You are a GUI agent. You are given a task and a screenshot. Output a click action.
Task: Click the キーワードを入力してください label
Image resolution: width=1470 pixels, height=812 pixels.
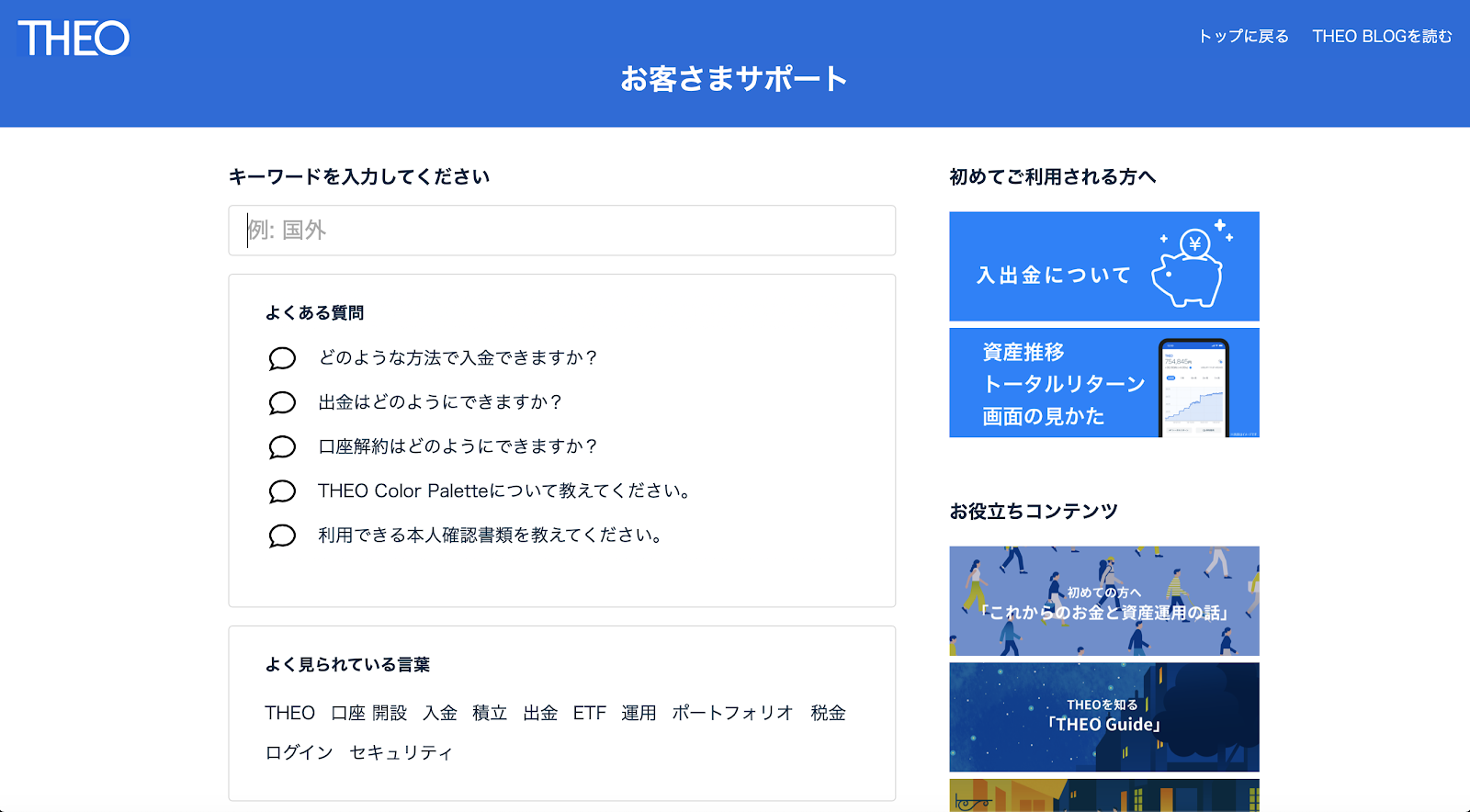(359, 176)
